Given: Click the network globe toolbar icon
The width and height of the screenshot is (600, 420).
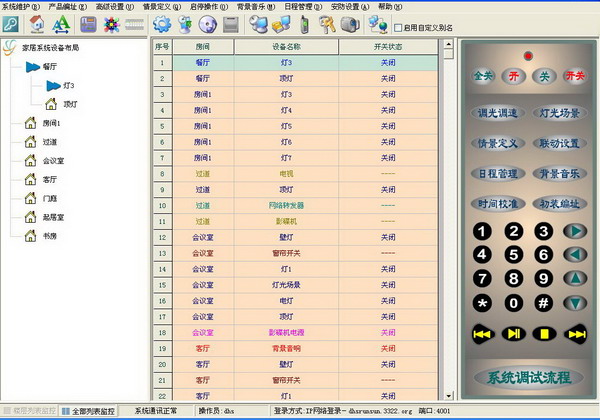Looking at the screenshot, I should point(378,24).
